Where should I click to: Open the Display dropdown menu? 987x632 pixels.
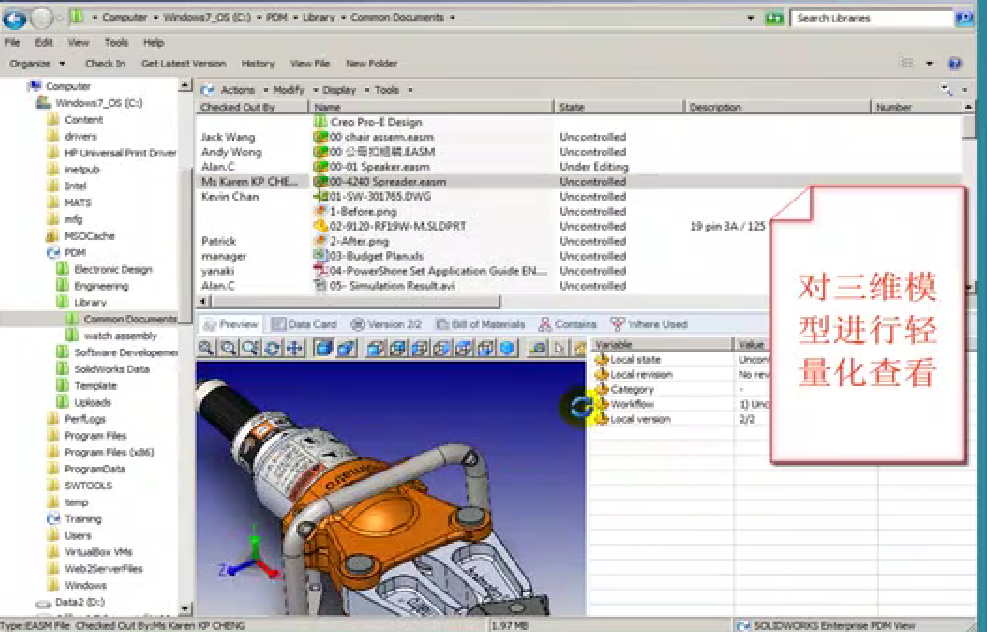pyautogui.click(x=346, y=90)
